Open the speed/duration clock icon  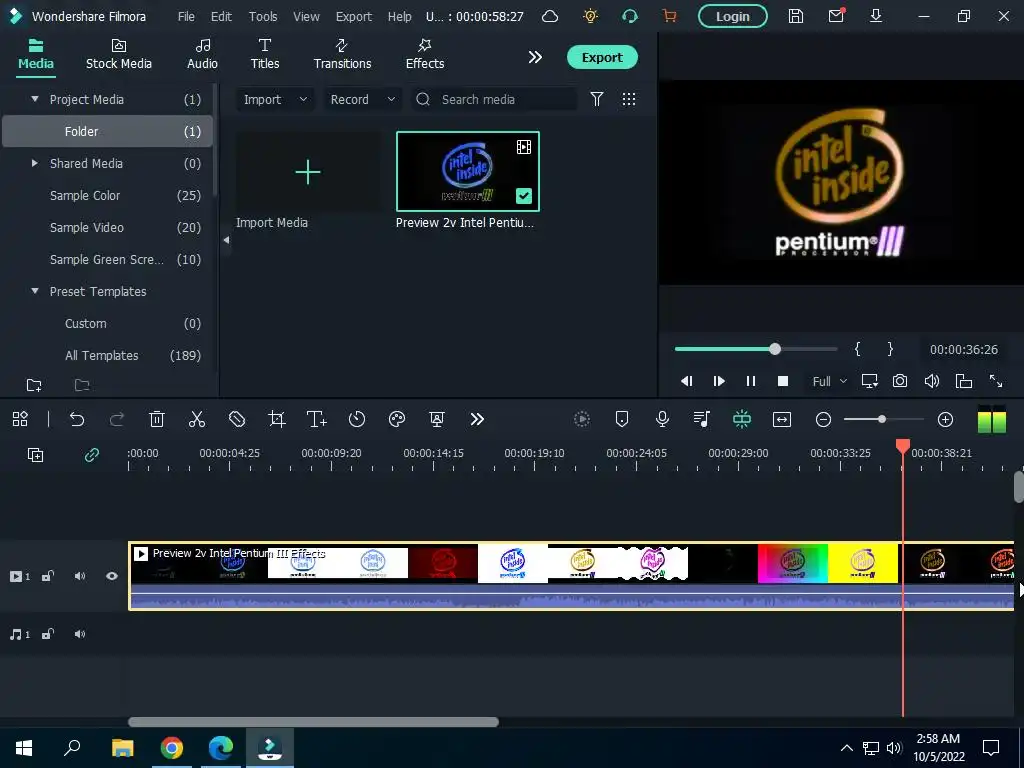pos(357,419)
